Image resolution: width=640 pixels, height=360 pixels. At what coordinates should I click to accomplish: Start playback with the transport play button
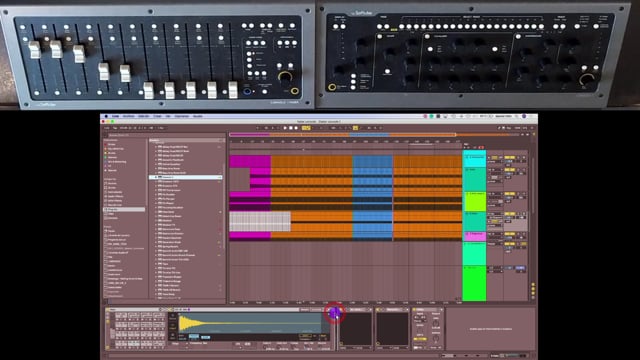[285, 128]
